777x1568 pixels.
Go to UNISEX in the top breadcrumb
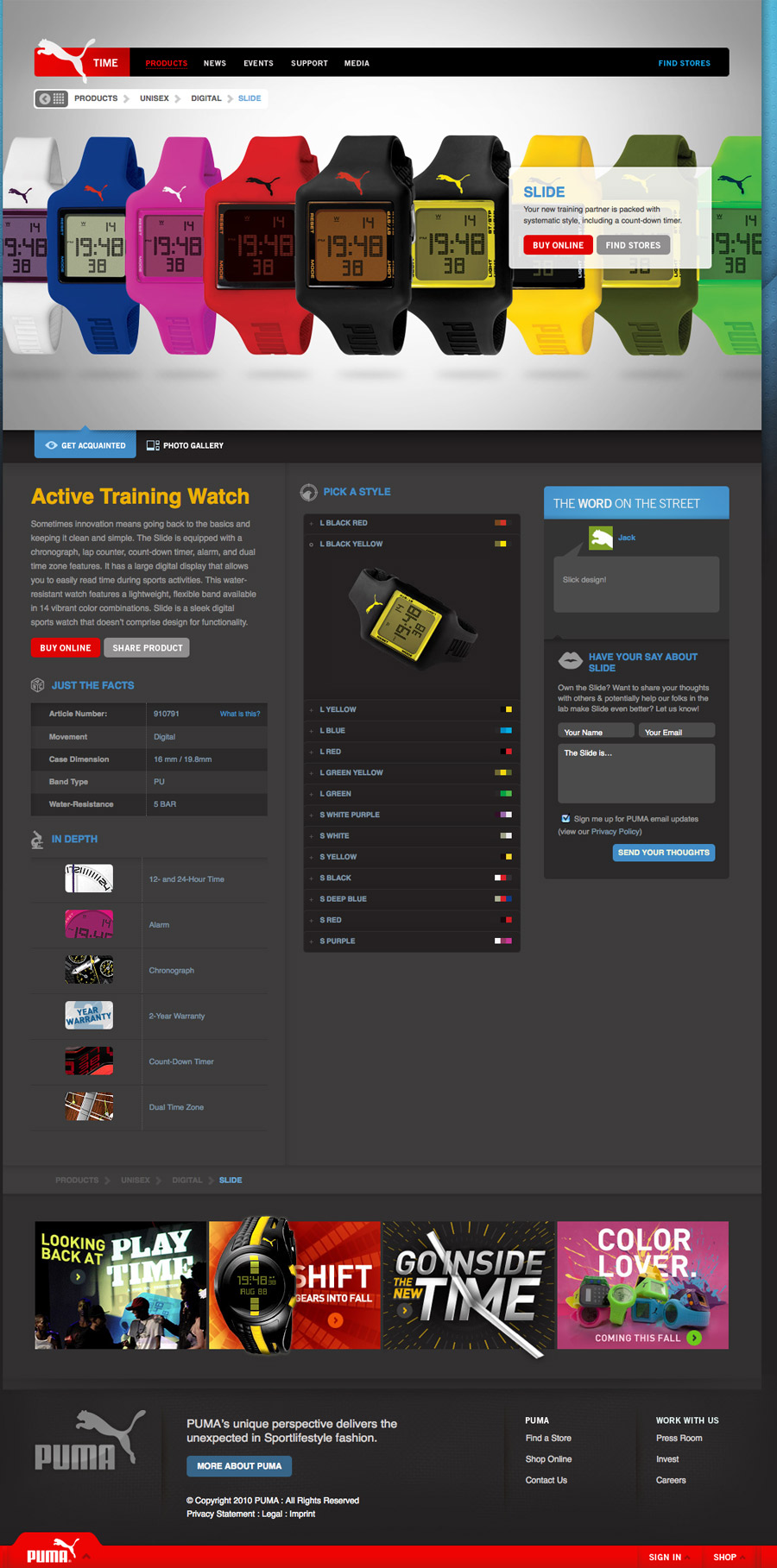pyautogui.click(x=155, y=98)
